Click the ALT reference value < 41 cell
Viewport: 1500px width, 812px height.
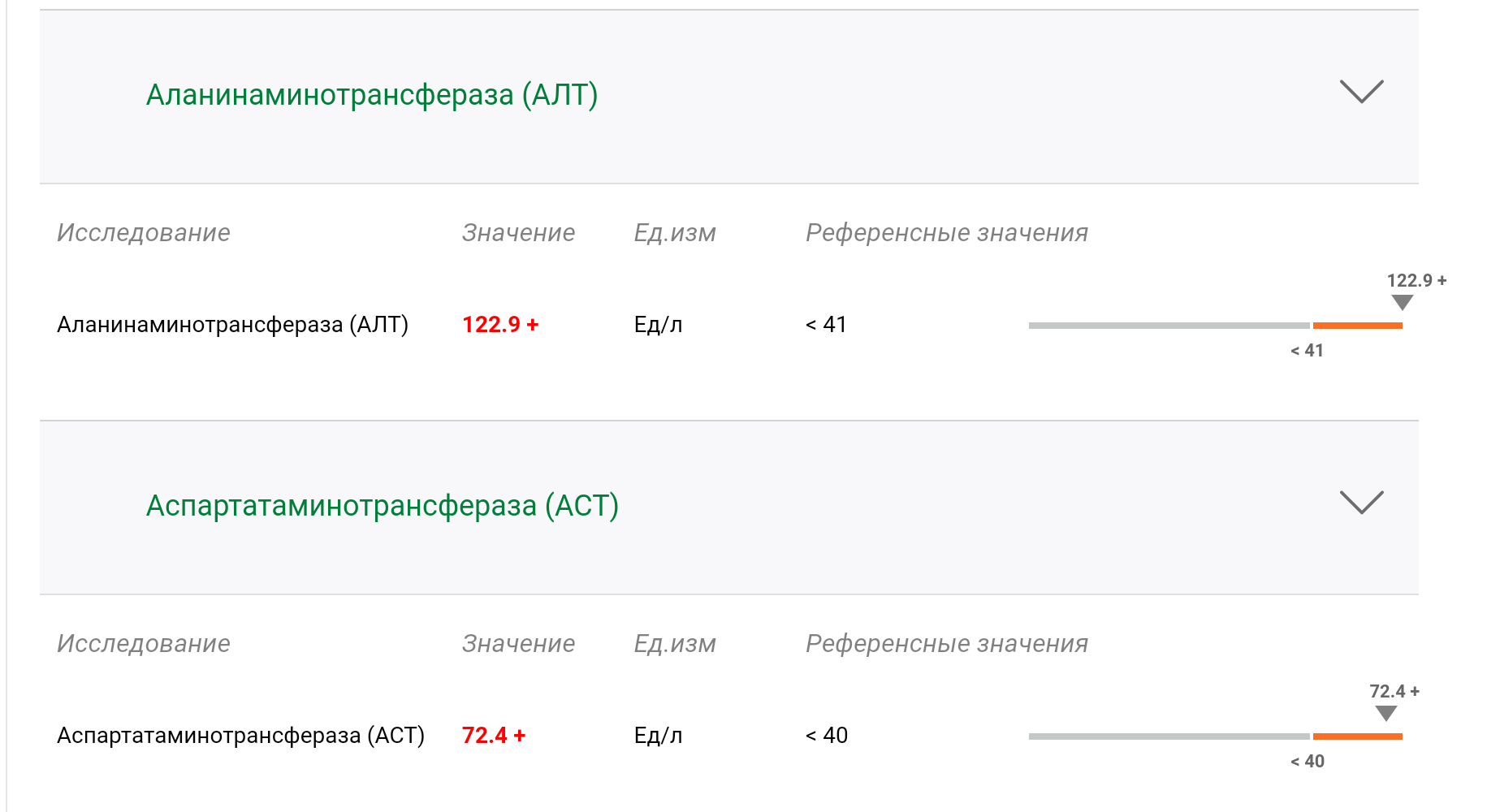coord(826,325)
